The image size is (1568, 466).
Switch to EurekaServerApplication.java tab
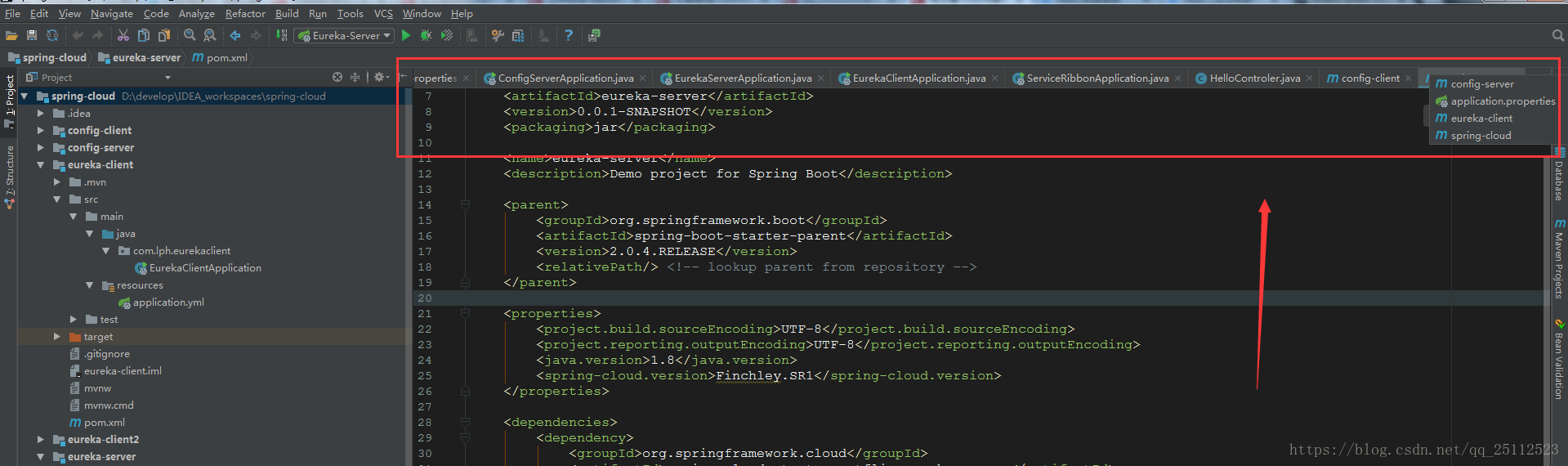click(x=743, y=78)
